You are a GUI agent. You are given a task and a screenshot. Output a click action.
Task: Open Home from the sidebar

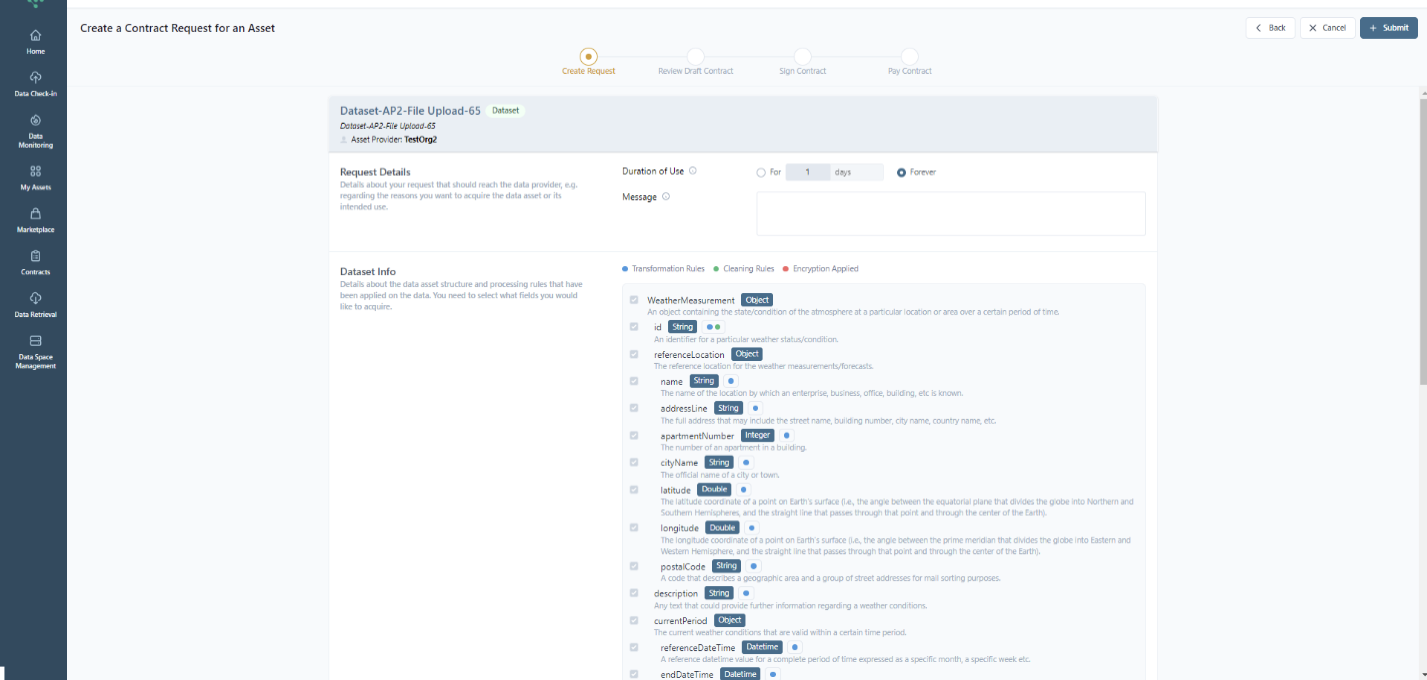(x=35, y=41)
